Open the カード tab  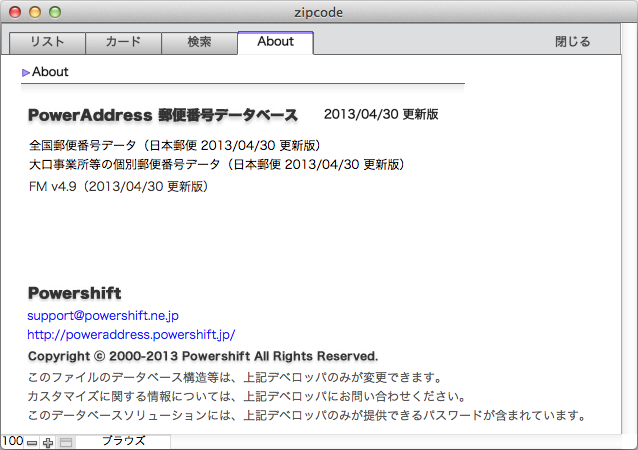(123, 42)
